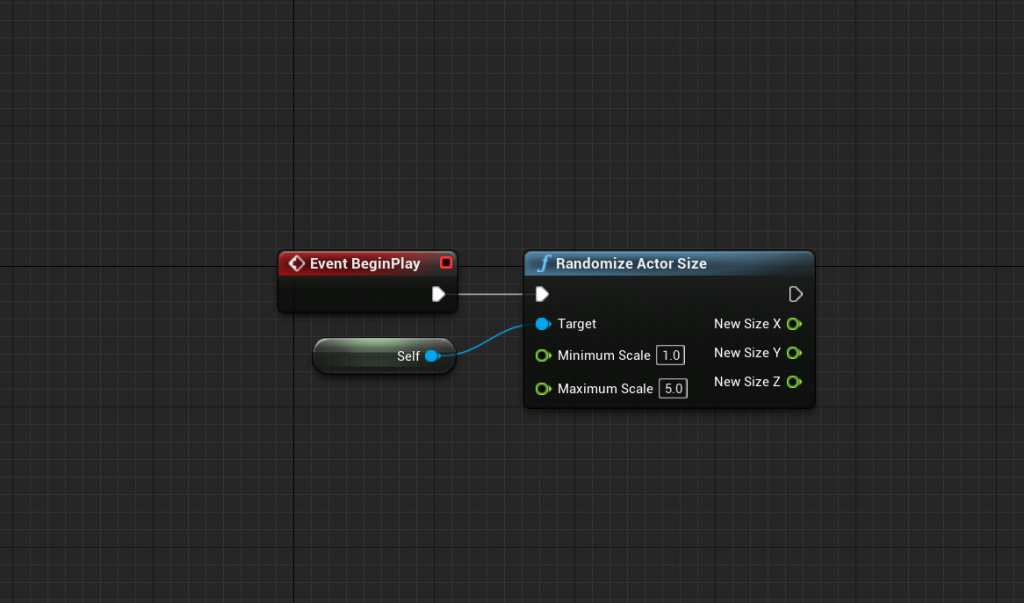Toggle the red indicator on Event BeginPlay
Image resolution: width=1024 pixels, height=603 pixels.
click(446, 262)
